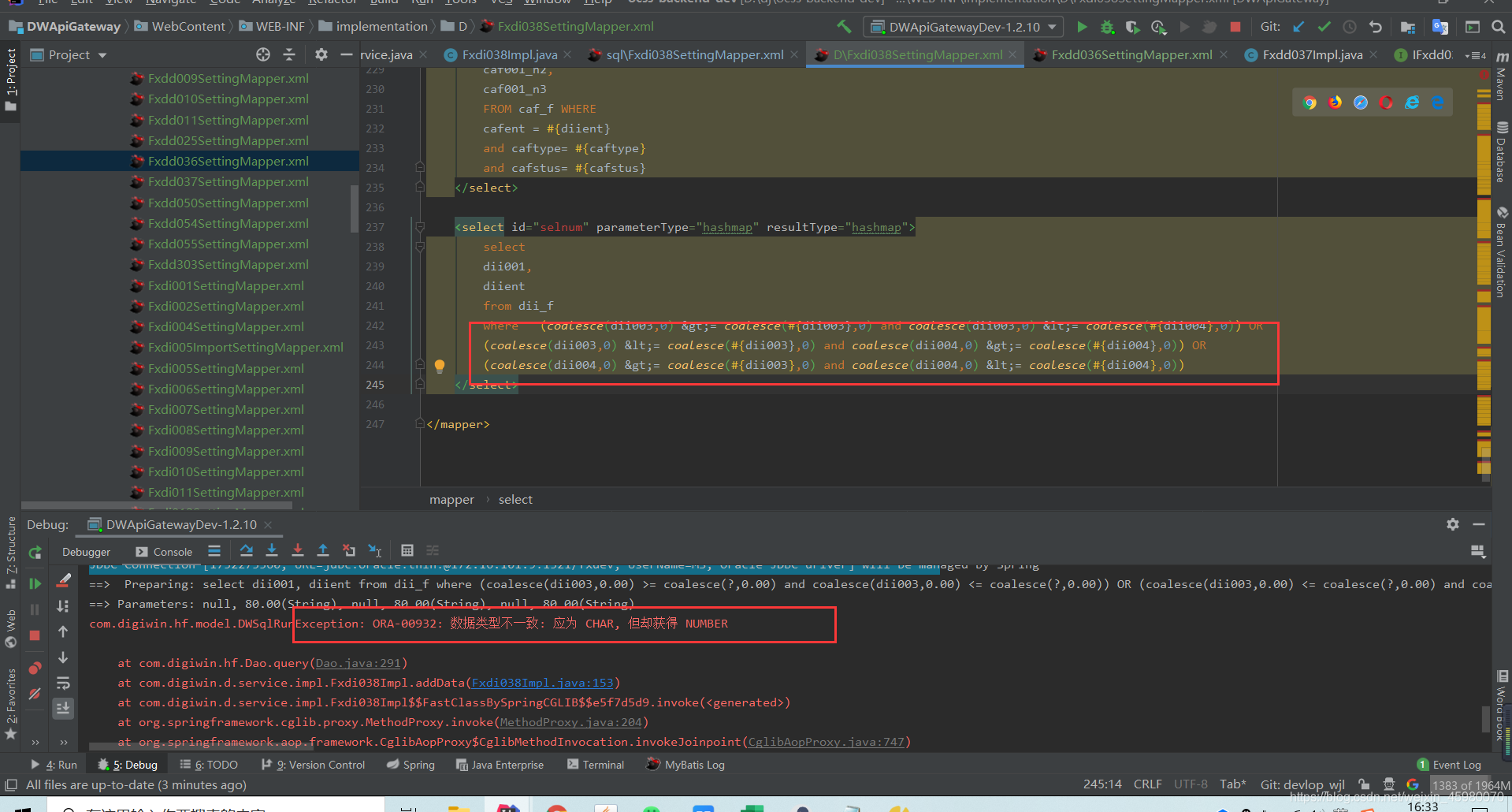Open CglibAopProxy.java:747 stack trace link
Screen dimensions: 1512x812
coord(827,742)
